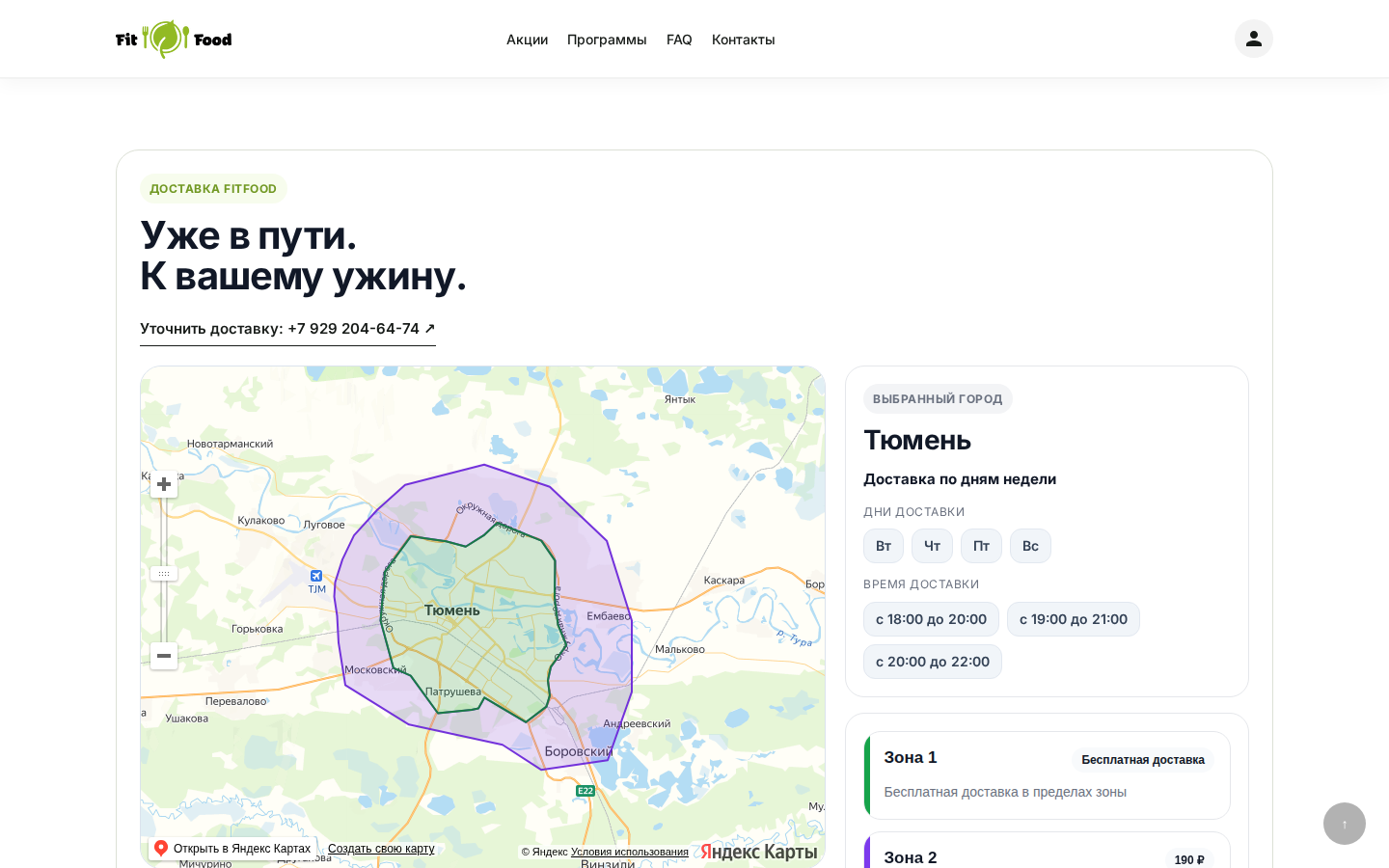Click Создать свою карту link
Screen dimensions: 1389x868
pyautogui.click(x=381, y=849)
